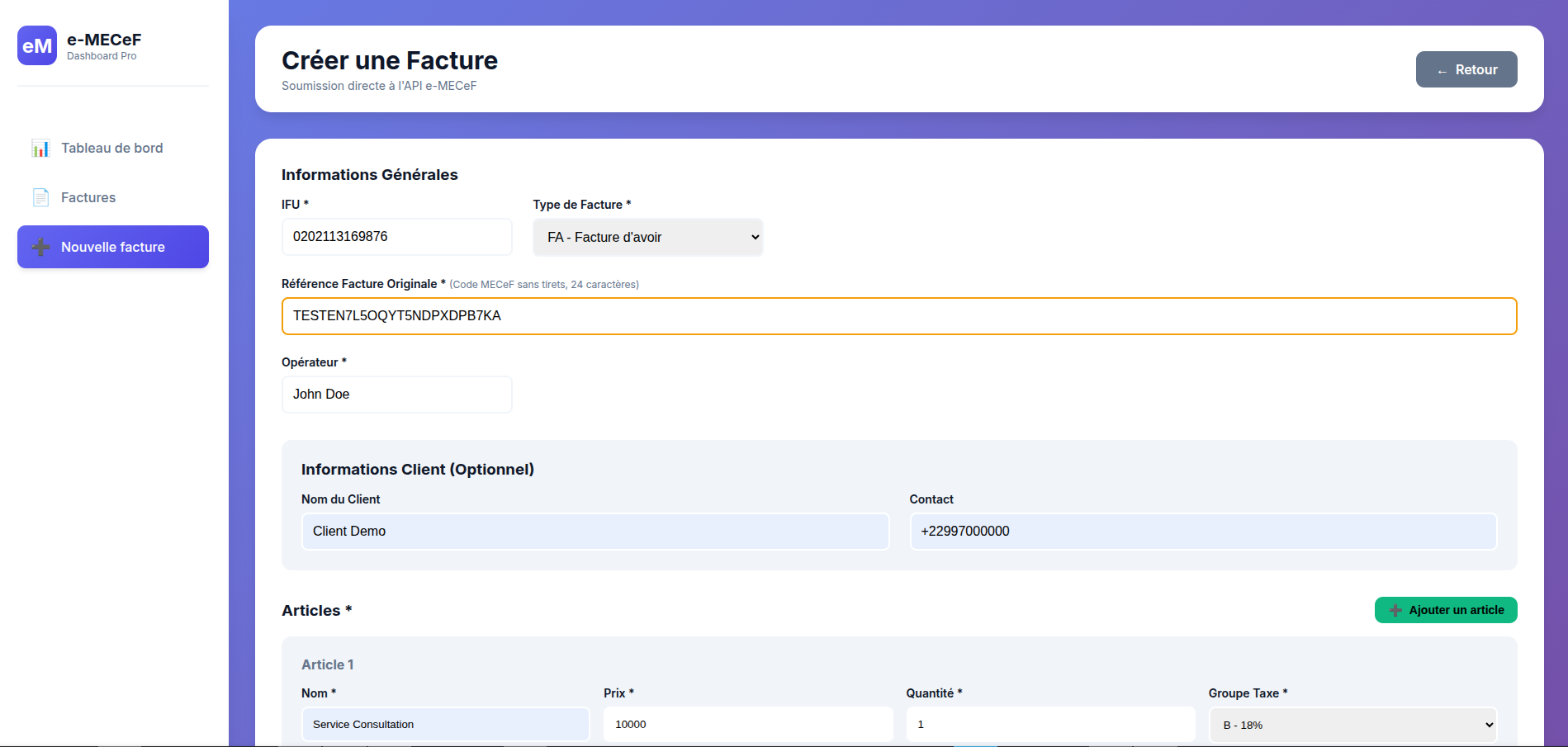
Task: Select the Nouvelle facture menu item
Action: [x=113, y=247]
